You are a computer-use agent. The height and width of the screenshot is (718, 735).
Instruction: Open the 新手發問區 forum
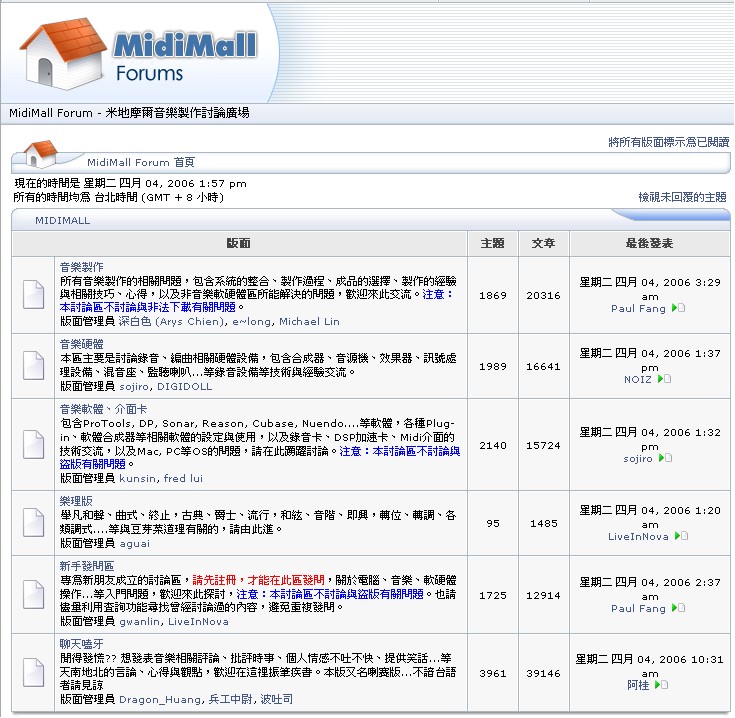pyautogui.click(x=87, y=566)
